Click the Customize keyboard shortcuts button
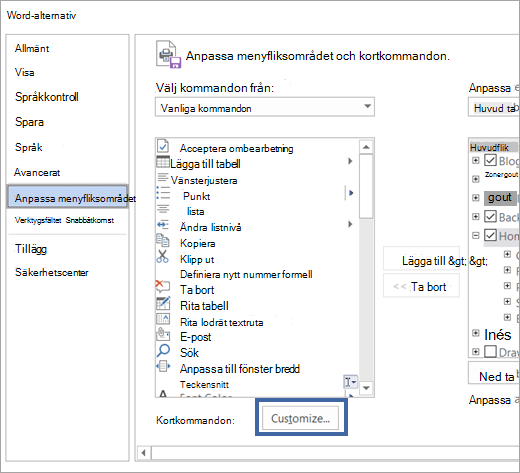 click(300, 418)
